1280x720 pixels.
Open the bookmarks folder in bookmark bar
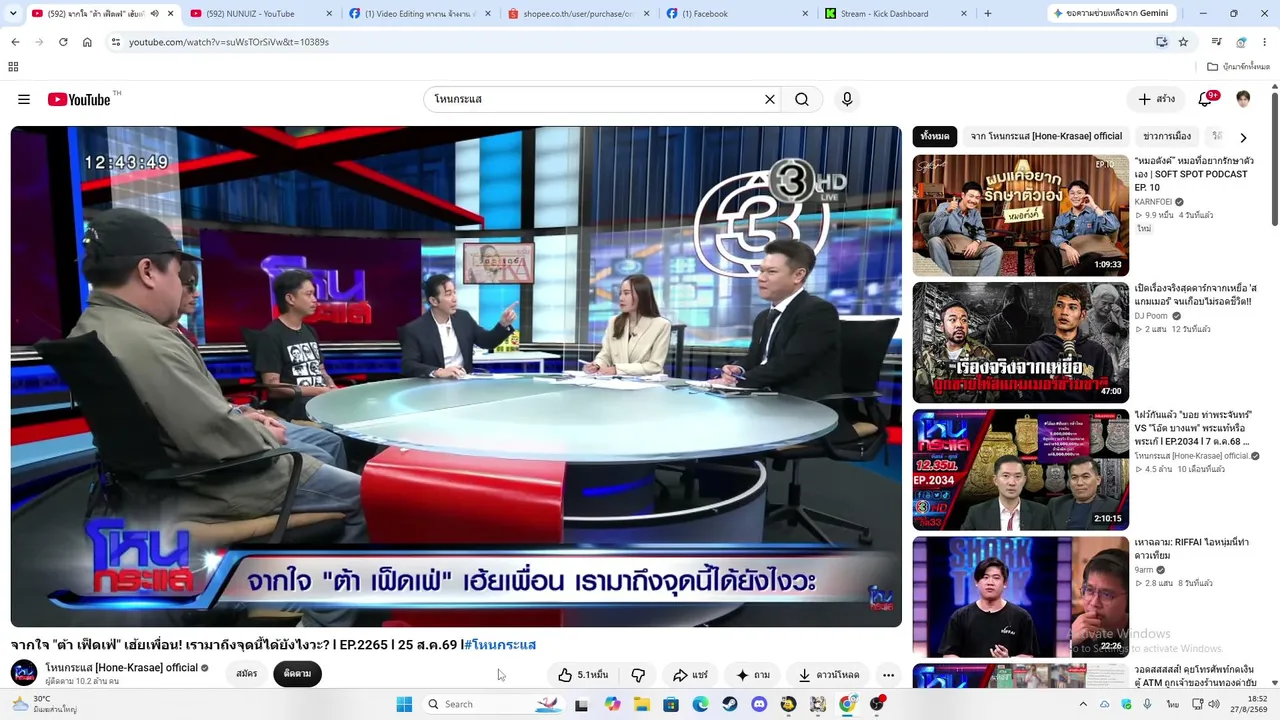(1238, 67)
